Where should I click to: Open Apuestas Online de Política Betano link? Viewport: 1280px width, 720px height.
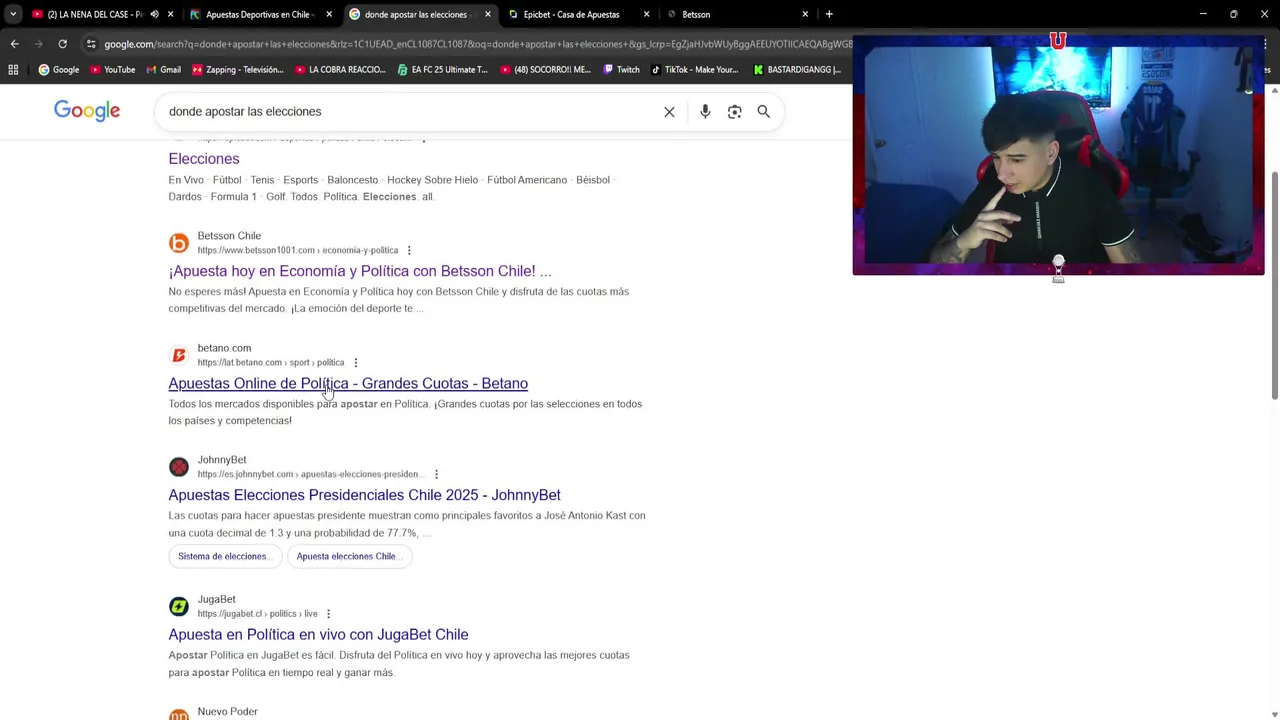(348, 384)
